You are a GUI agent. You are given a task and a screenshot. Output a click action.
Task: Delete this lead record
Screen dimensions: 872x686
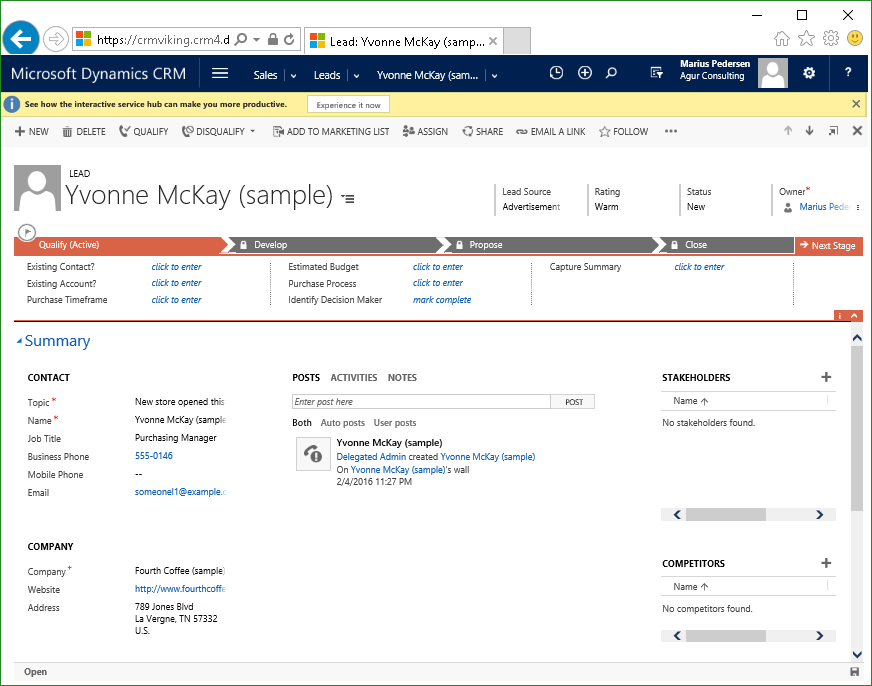pos(83,131)
